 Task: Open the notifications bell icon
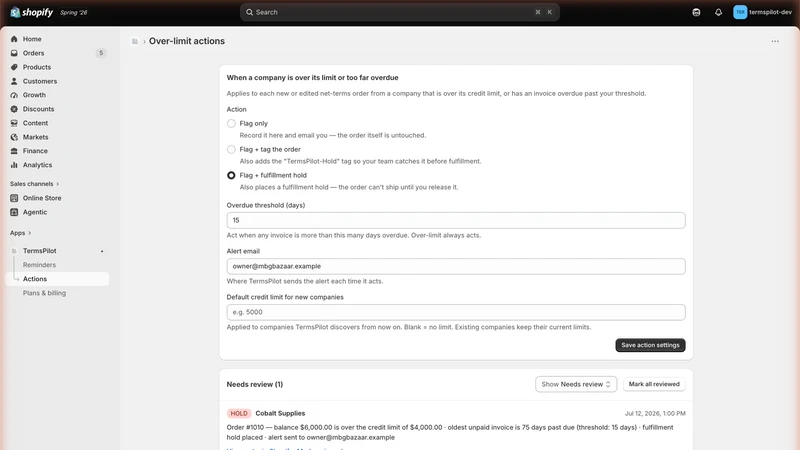coord(718,12)
